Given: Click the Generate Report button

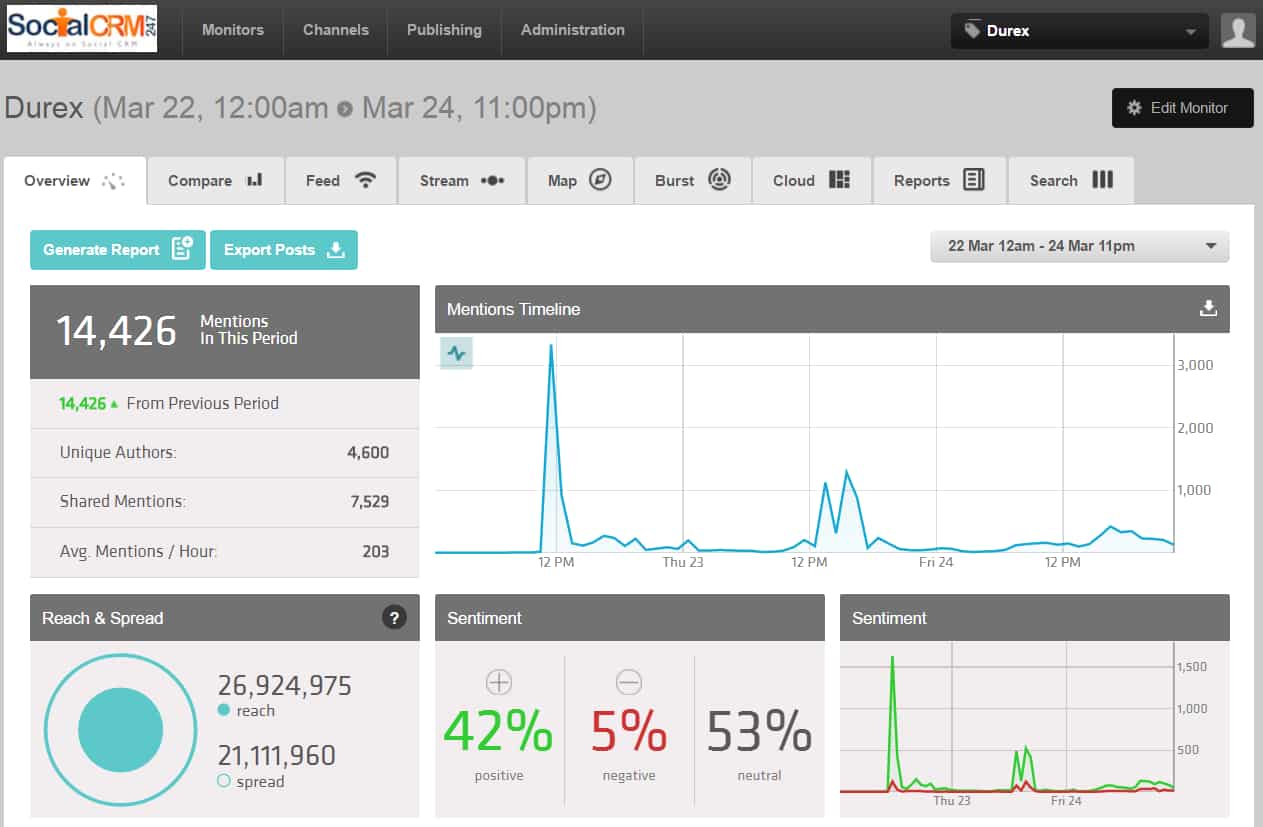Looking at the screenshot, I should point(118,250).
